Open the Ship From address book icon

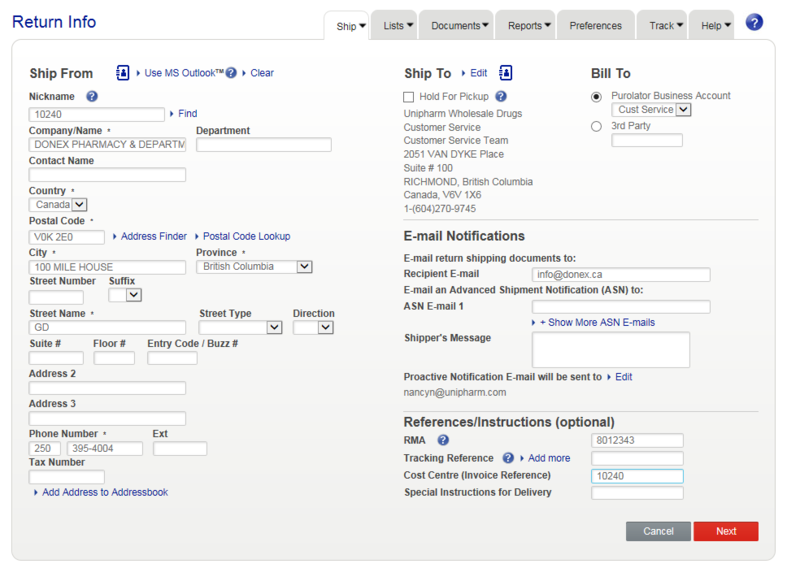(x=122, y=73)
